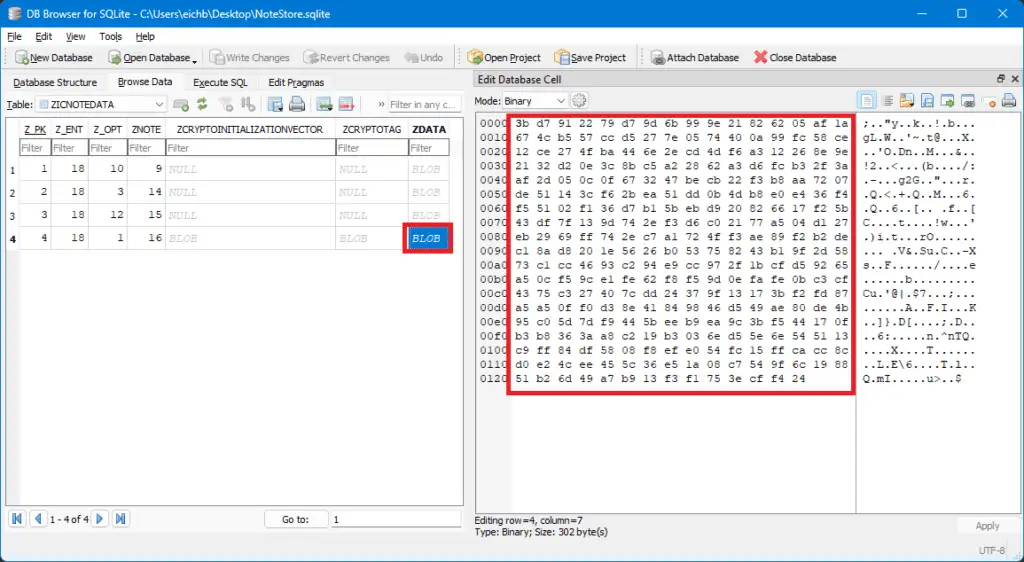Click the Save Project toolbar icon

click(x=562, y=57)
